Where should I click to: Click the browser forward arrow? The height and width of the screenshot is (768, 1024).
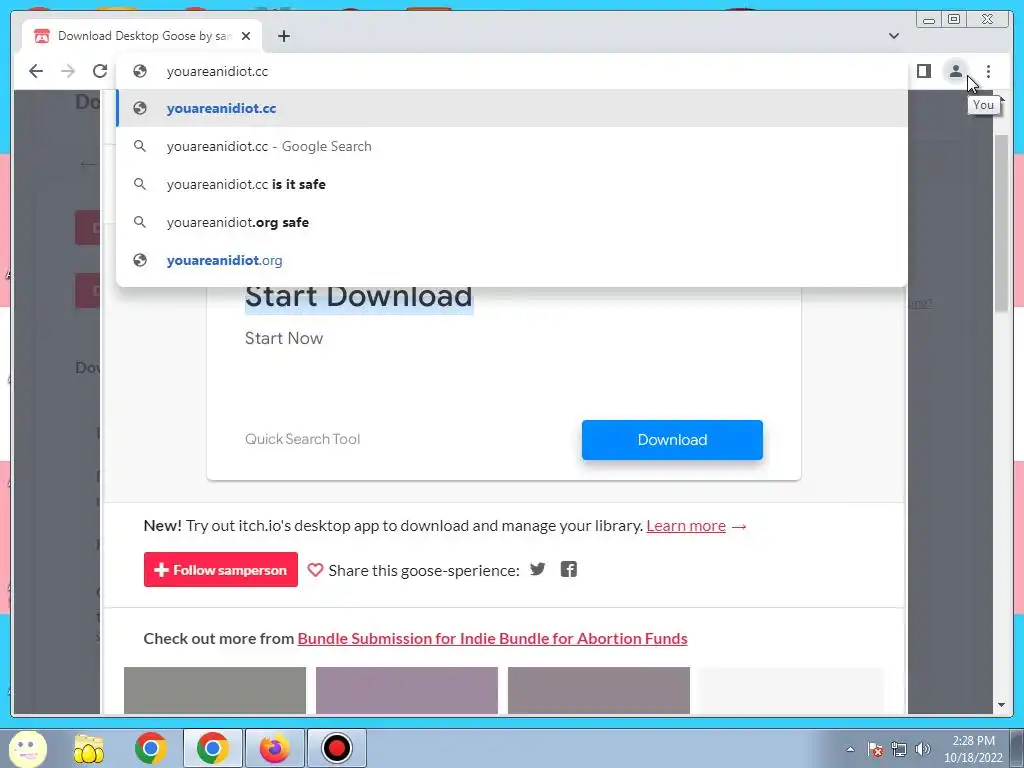[x=68, y=71]
